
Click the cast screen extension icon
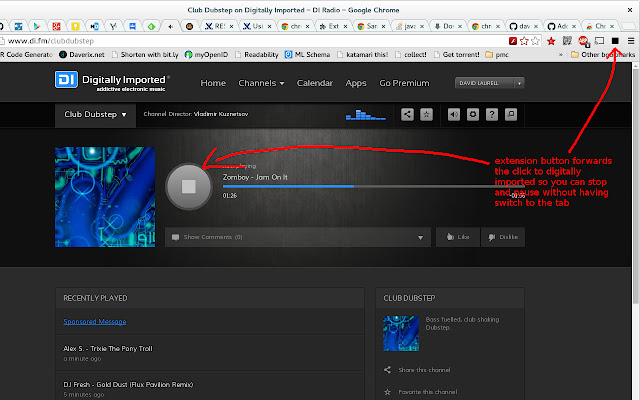click(x=599, y=41)
